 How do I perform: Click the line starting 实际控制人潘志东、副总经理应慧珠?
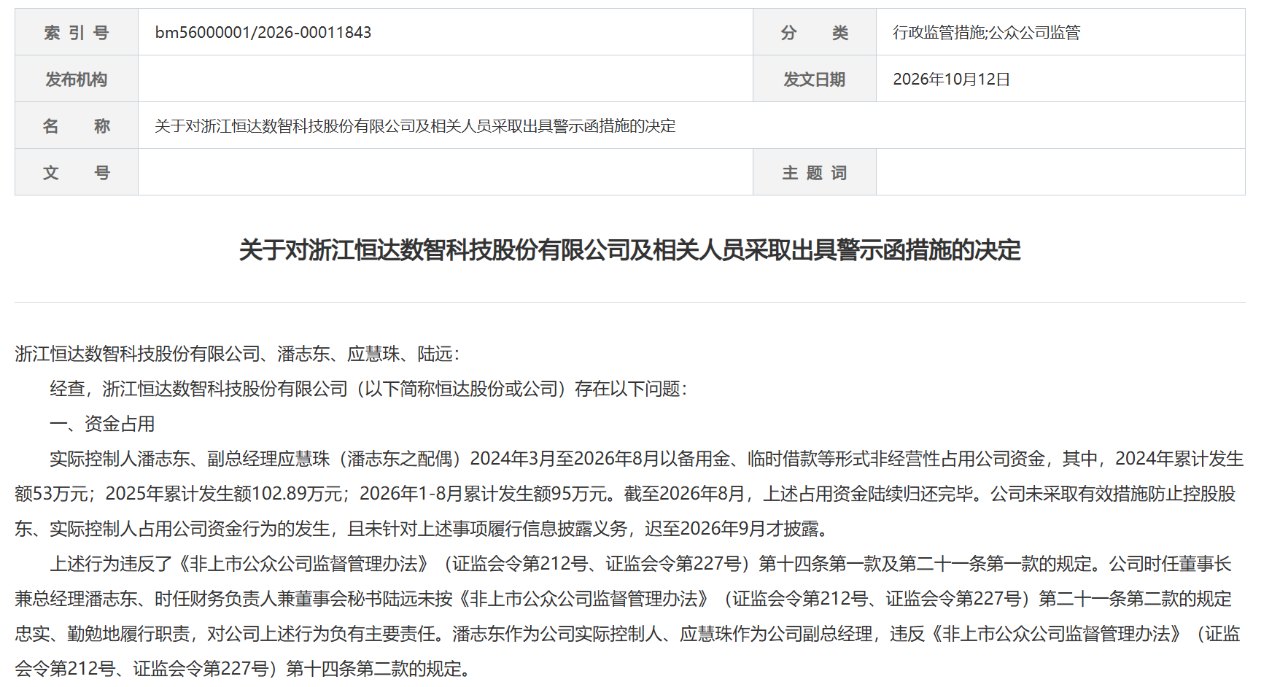(x=647, y=459)
